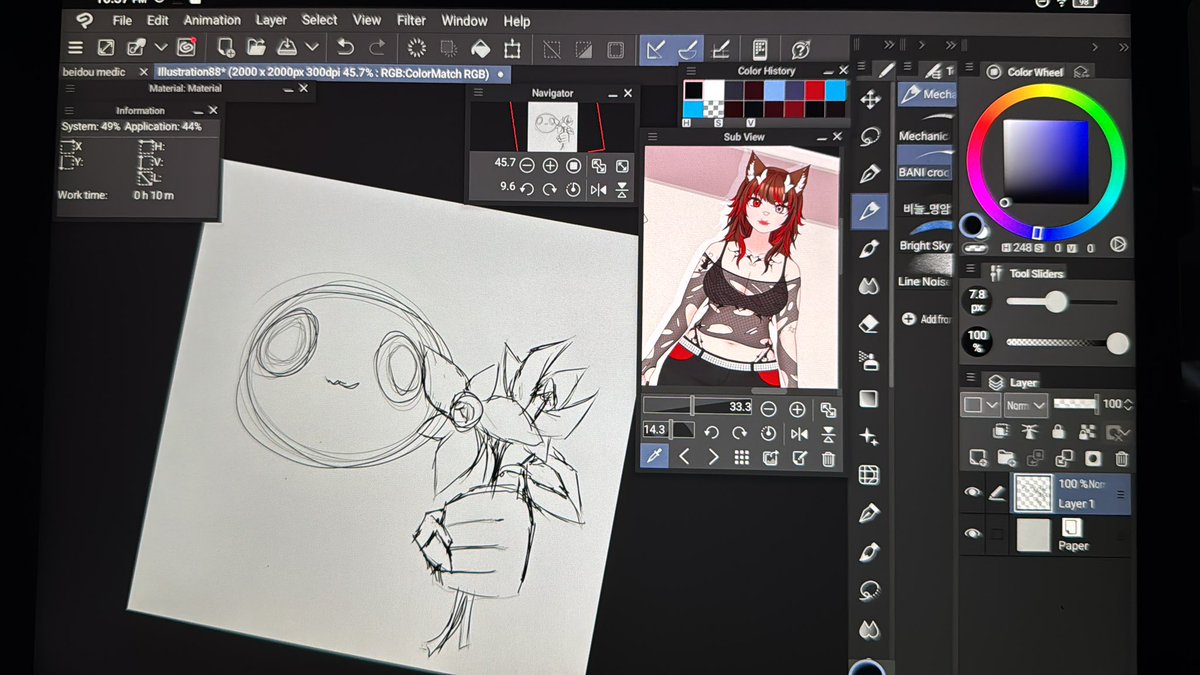Open the blending mode Norm dropdown
This screenshot has width=1200, height=675.
point(1025,405)
